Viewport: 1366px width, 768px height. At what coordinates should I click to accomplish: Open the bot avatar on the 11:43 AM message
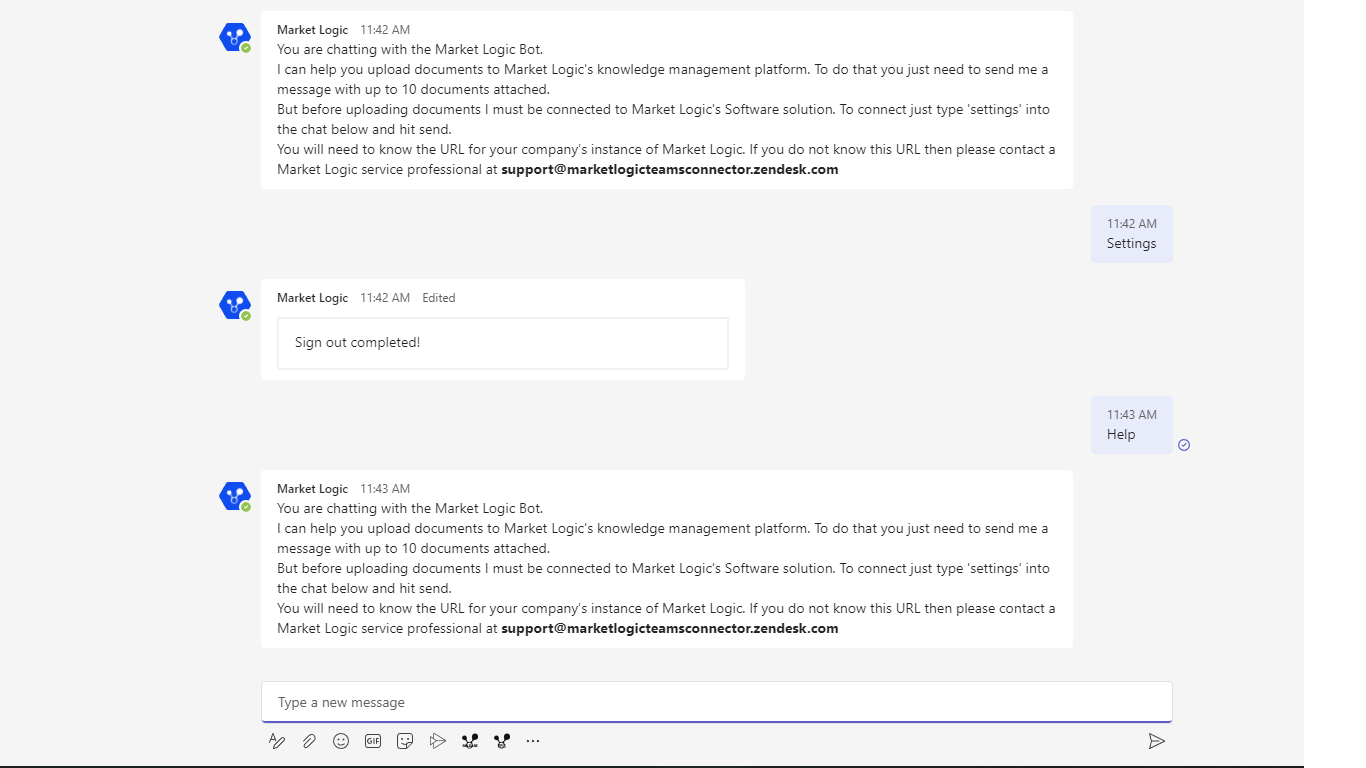tap(234, 496)
